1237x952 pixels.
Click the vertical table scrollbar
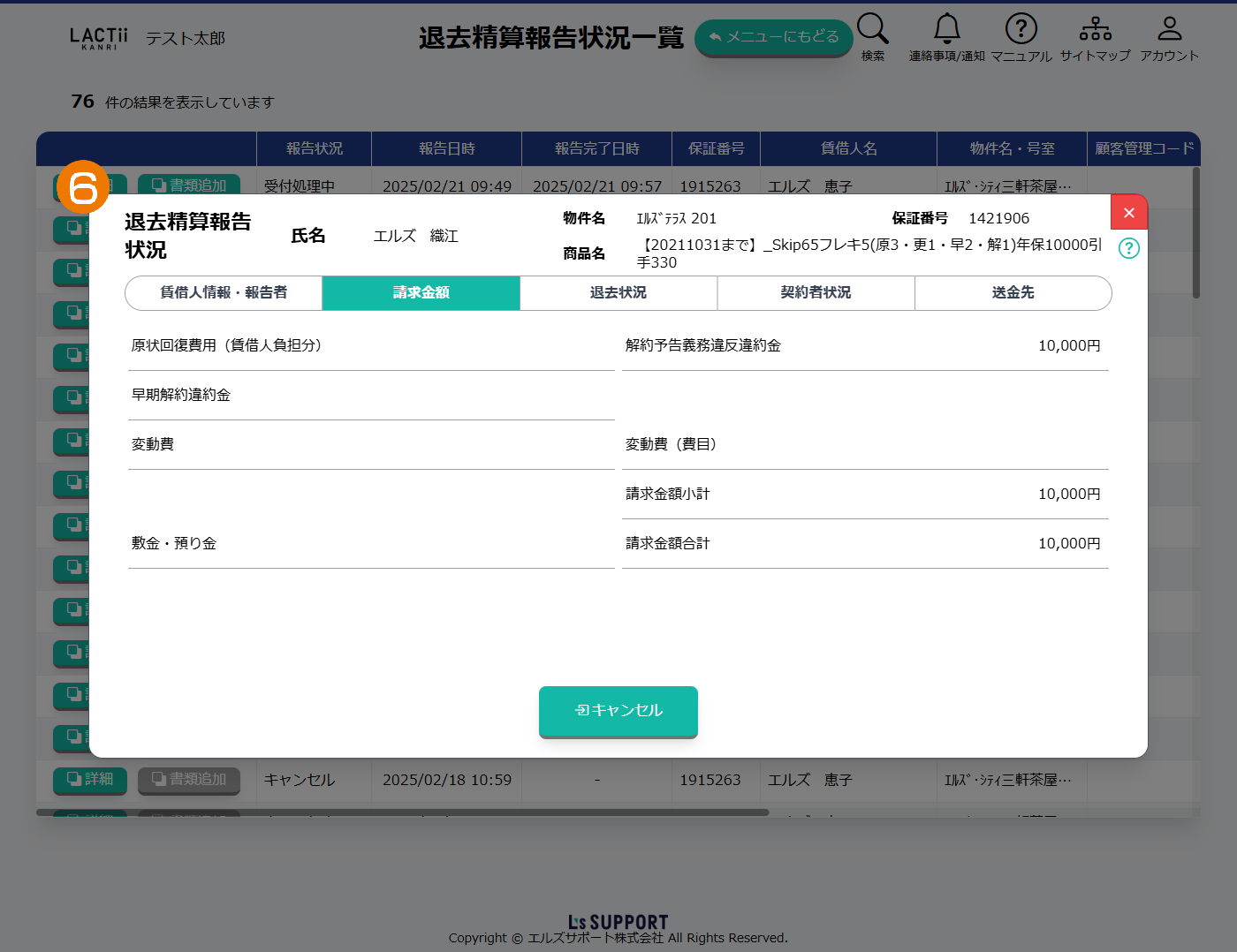coord(1195,234)
